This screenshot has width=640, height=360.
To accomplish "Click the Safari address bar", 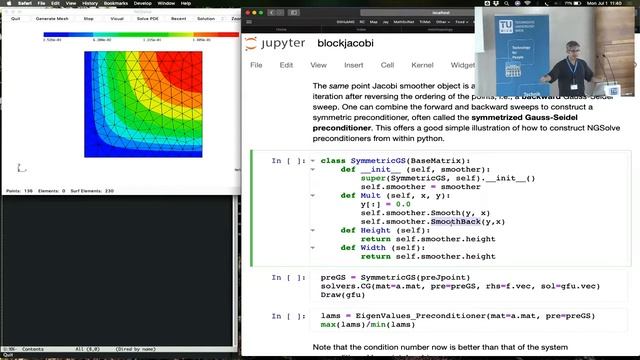I will tap(417, 13).
